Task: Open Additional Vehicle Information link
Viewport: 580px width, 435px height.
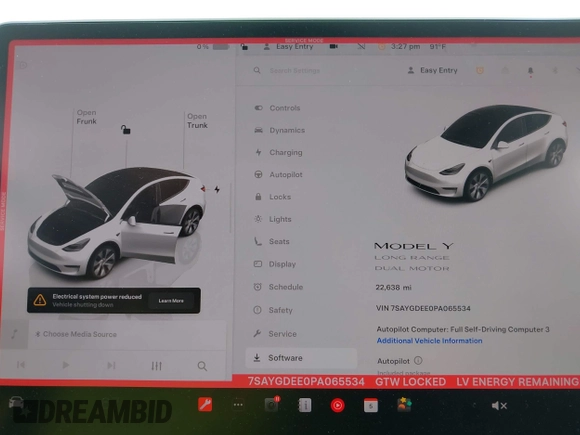Action: [x=429, y=341]
